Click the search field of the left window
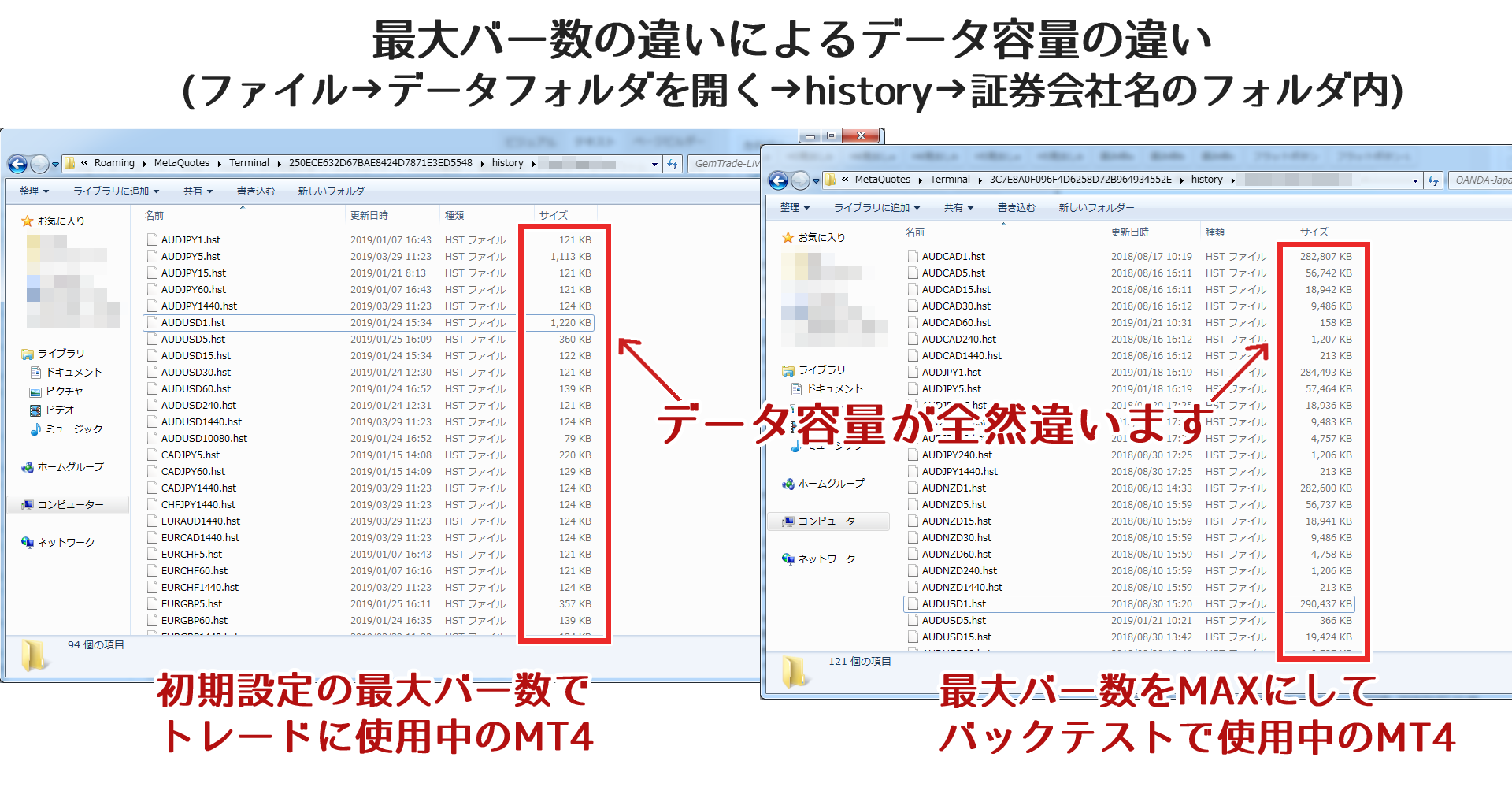The width and height of the screenshot is (1512, 798). [725, 164]
